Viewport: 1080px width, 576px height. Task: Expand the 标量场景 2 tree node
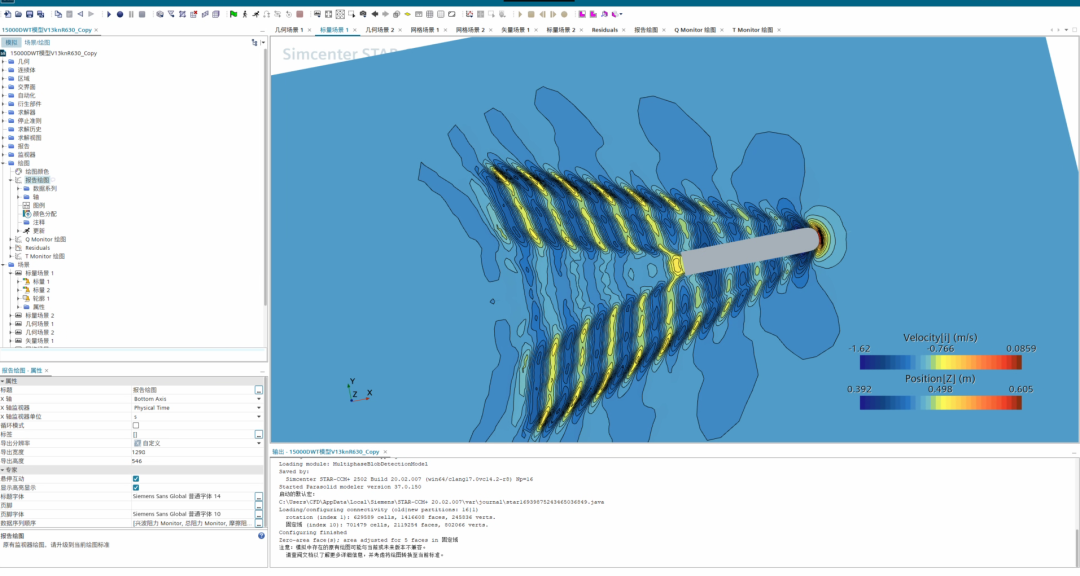[x=11, y=316]
